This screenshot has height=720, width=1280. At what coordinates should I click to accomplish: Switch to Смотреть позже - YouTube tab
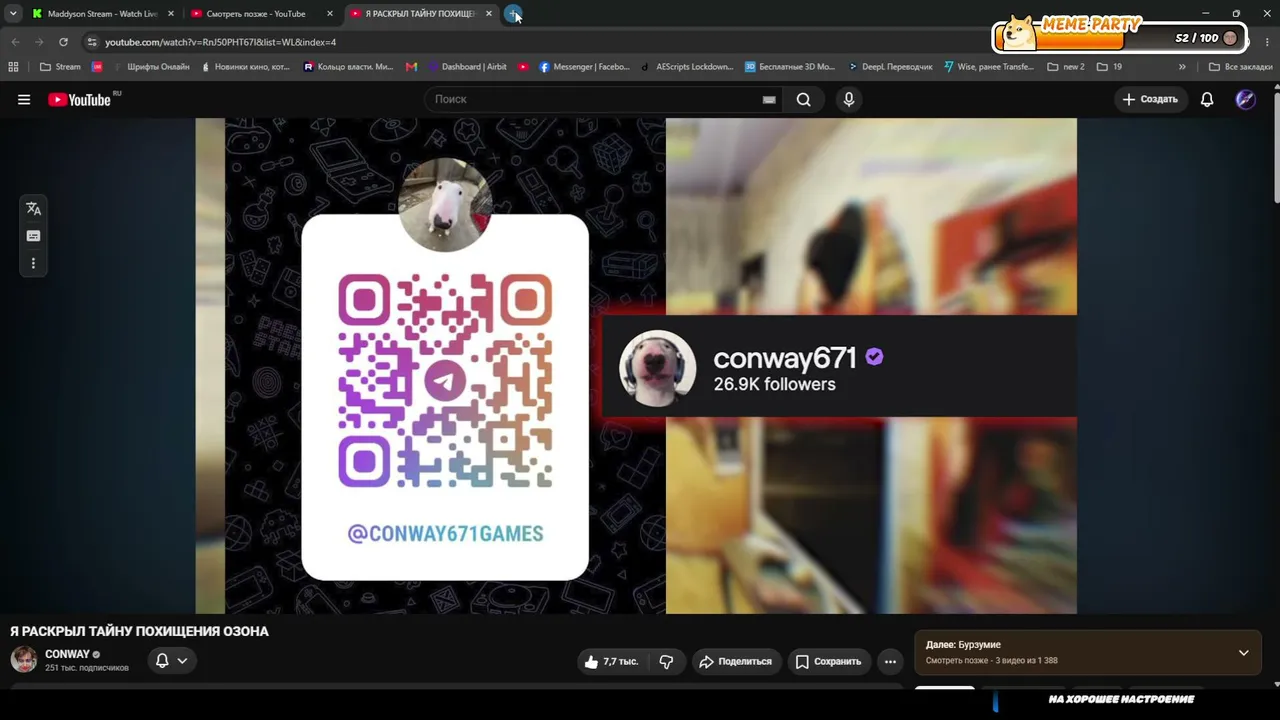point(255,14)
